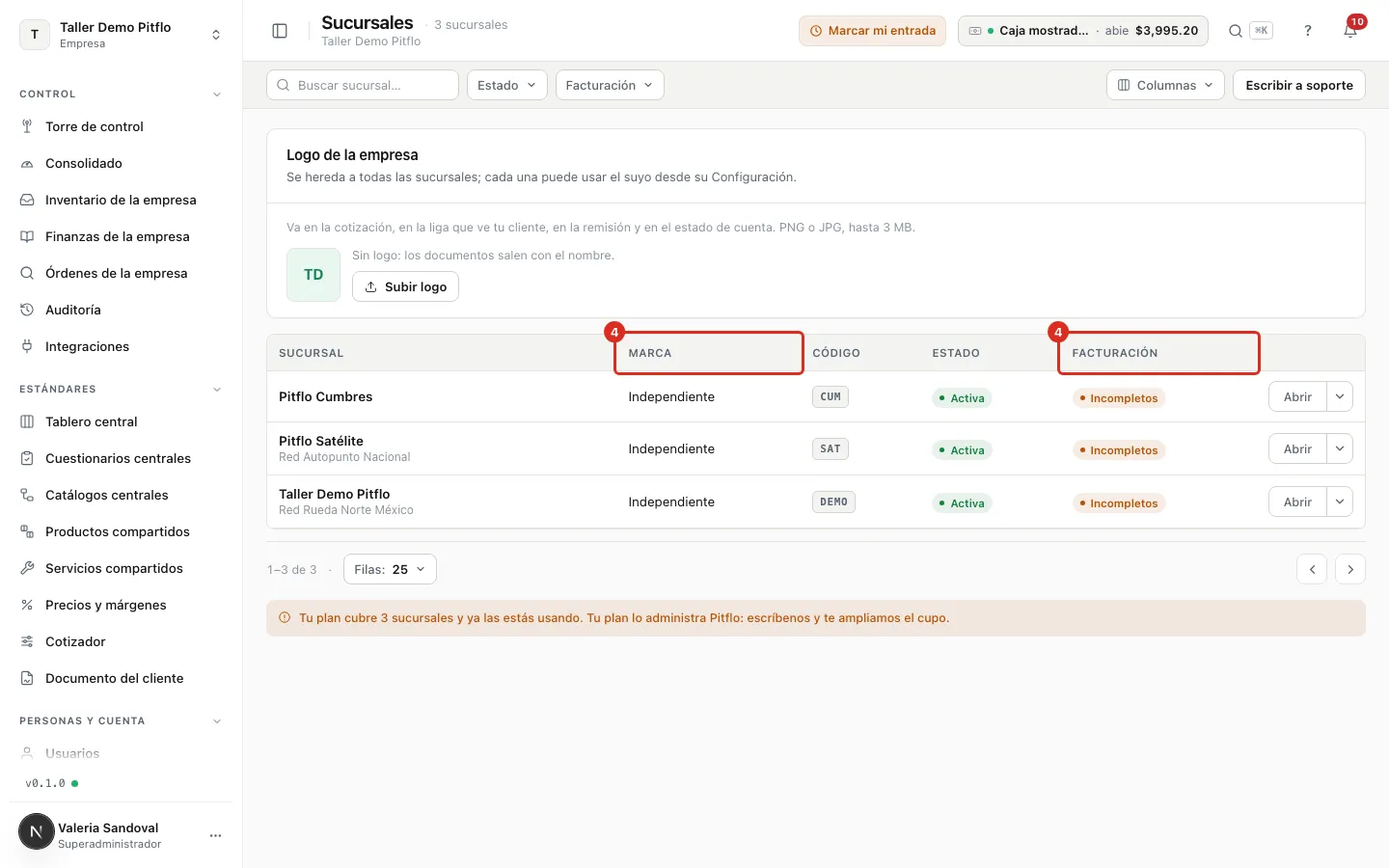1389x868 pixels.
Task: Open the notifications bell
Action: 1350,31
